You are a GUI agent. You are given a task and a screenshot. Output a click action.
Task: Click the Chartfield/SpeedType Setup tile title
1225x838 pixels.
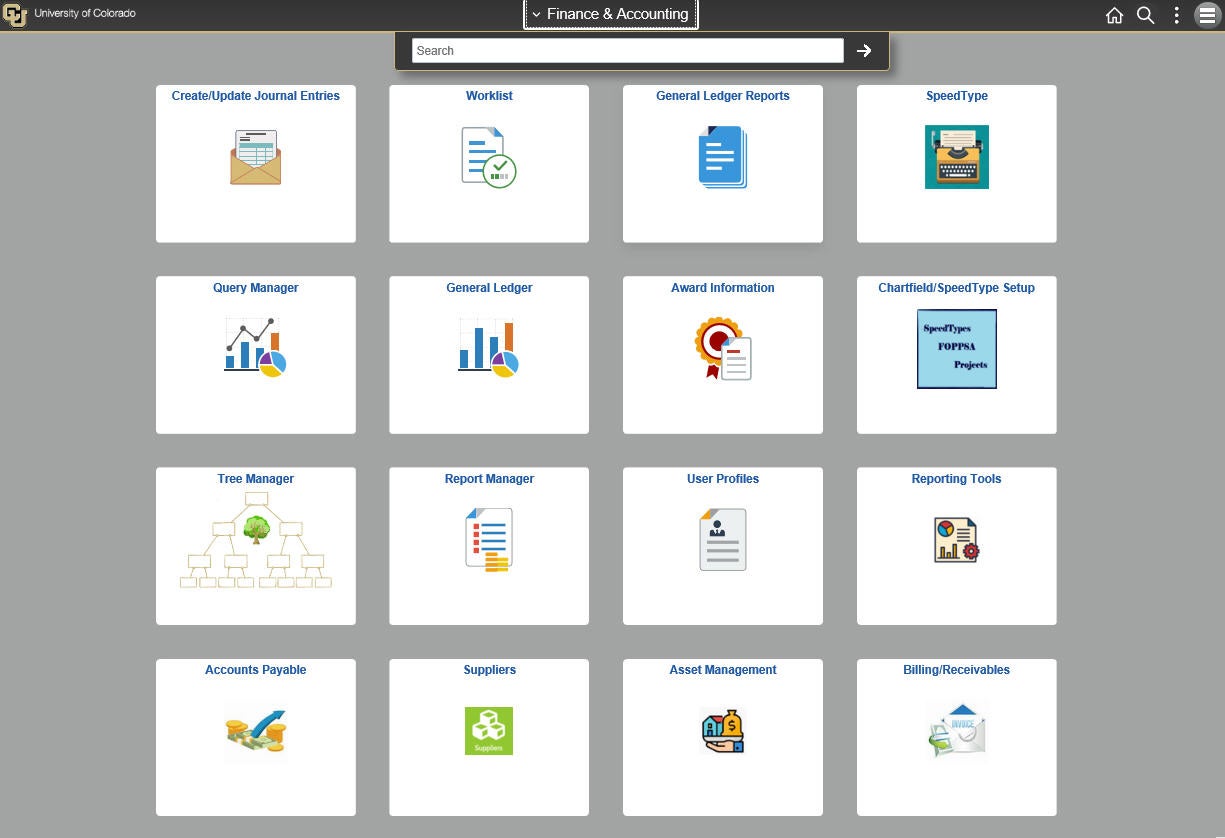[x=956, y=288]
